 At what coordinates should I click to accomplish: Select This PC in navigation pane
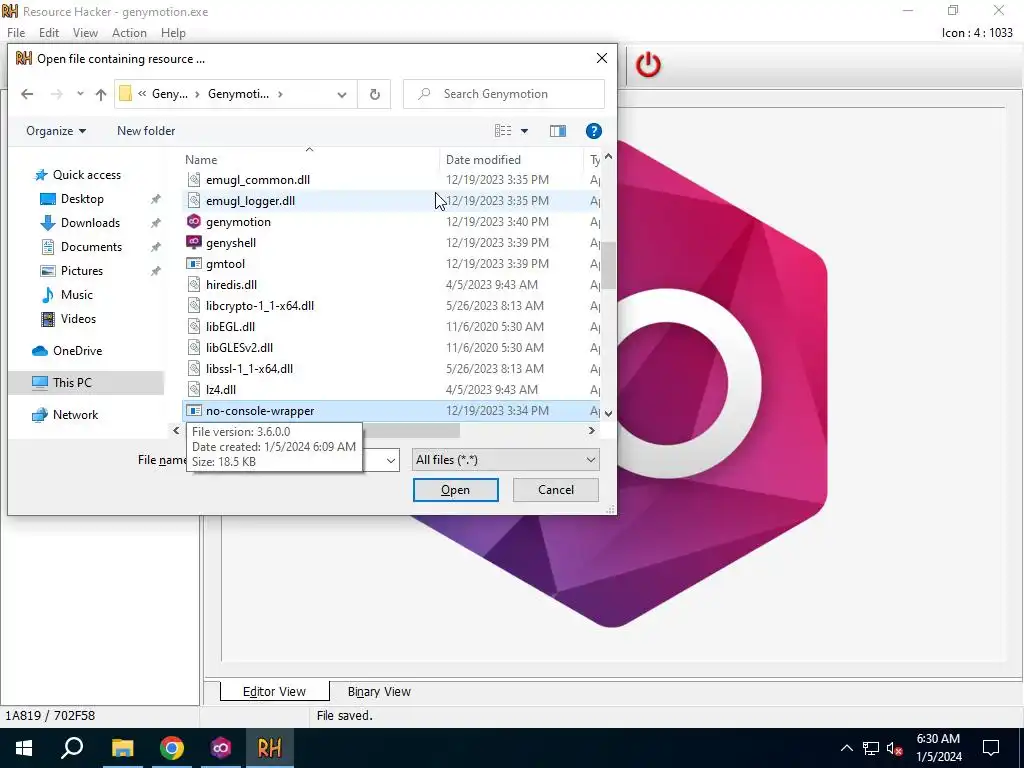(86, 383)
